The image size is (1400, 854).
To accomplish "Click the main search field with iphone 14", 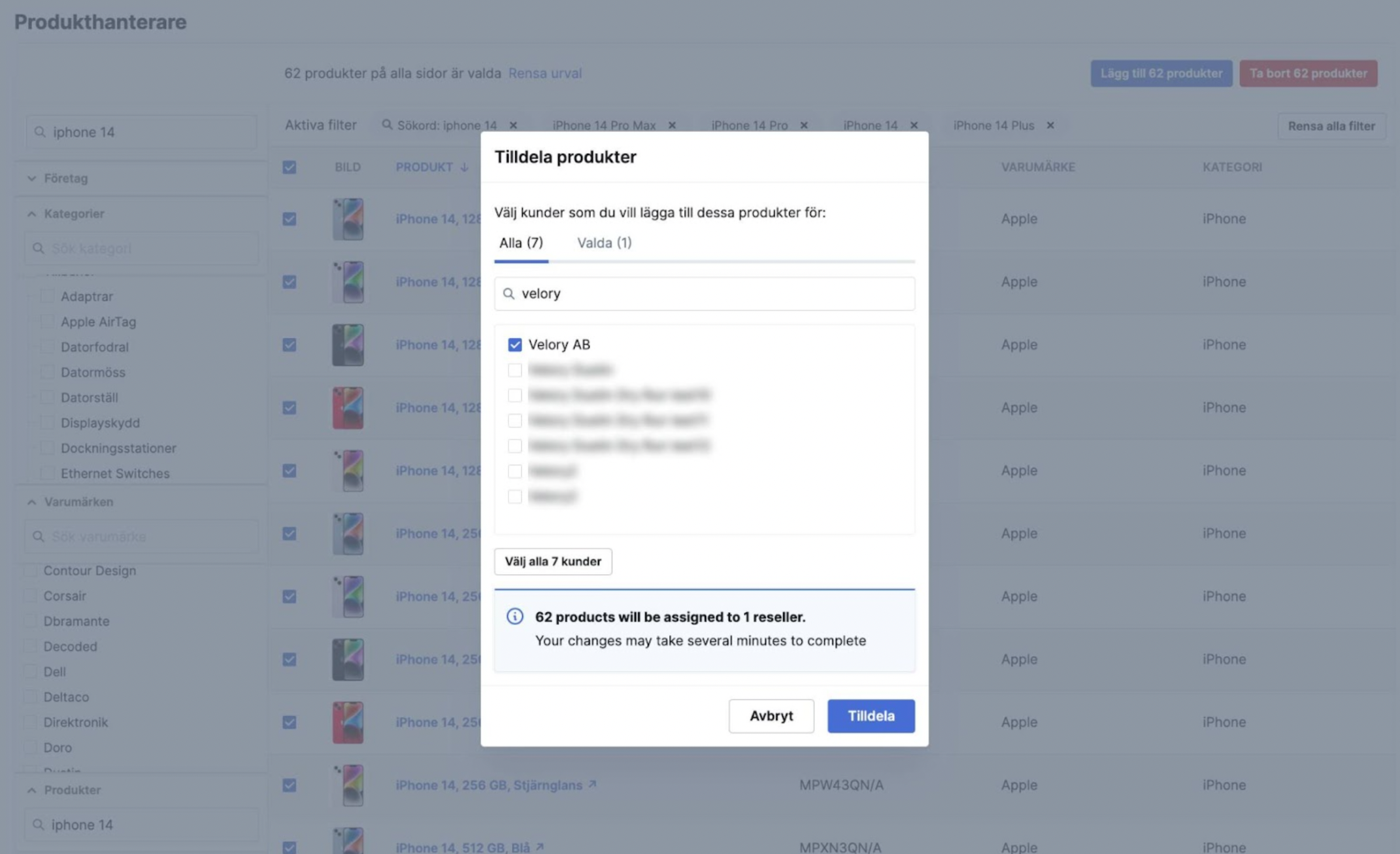I will coord(141,132).
